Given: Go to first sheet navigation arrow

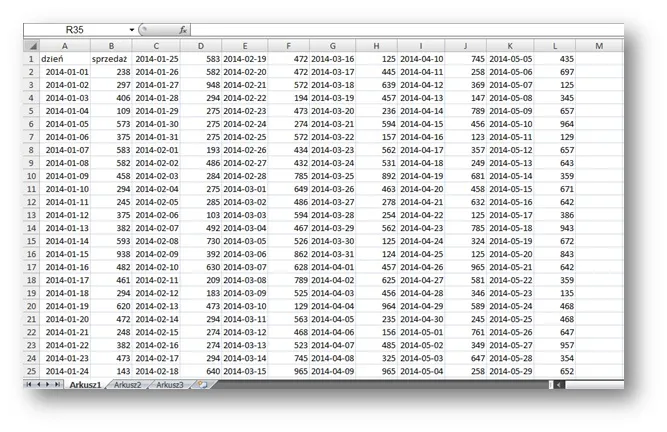Looking at the screenshot, I should pyautogui.click(x=29, y=384).
